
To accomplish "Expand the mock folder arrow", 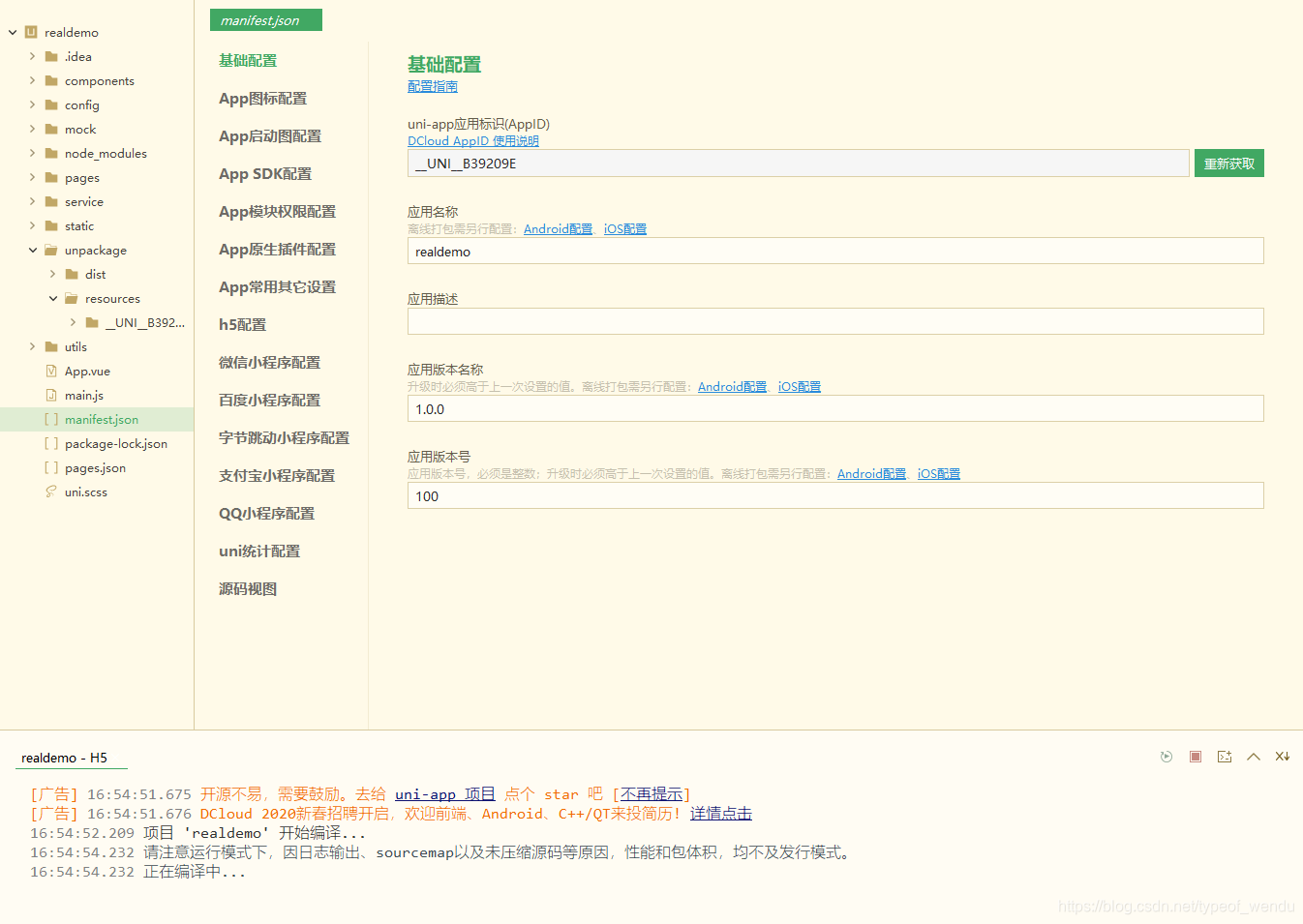I will tap(32, 129).
